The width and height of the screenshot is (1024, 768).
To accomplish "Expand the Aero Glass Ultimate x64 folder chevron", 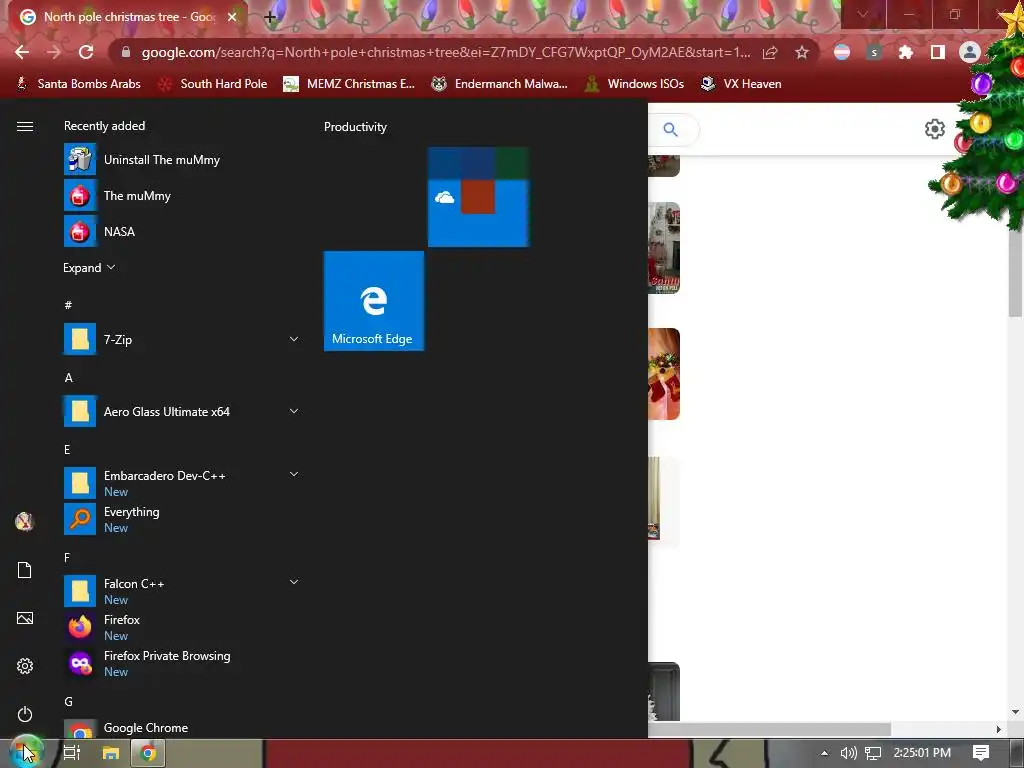I will coord(294,411).
